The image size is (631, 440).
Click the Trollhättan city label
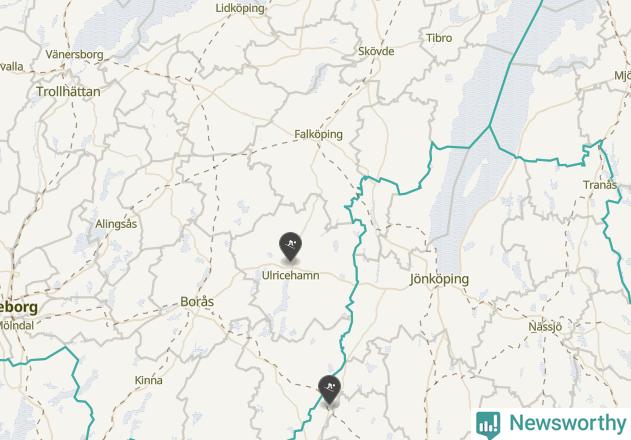click(x=68, y=91)
